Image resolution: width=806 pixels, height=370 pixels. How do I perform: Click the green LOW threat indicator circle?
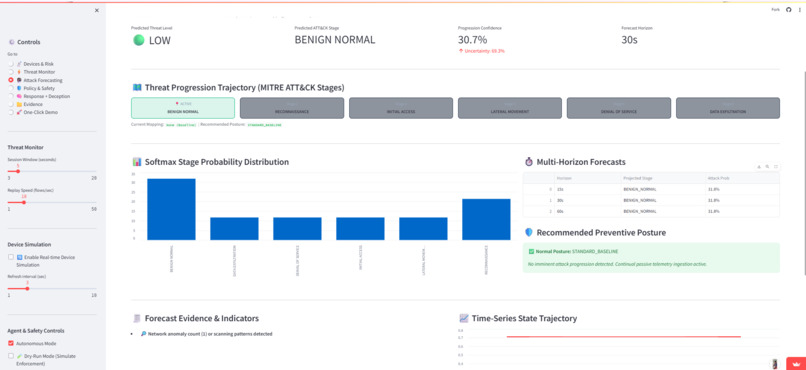138,40
